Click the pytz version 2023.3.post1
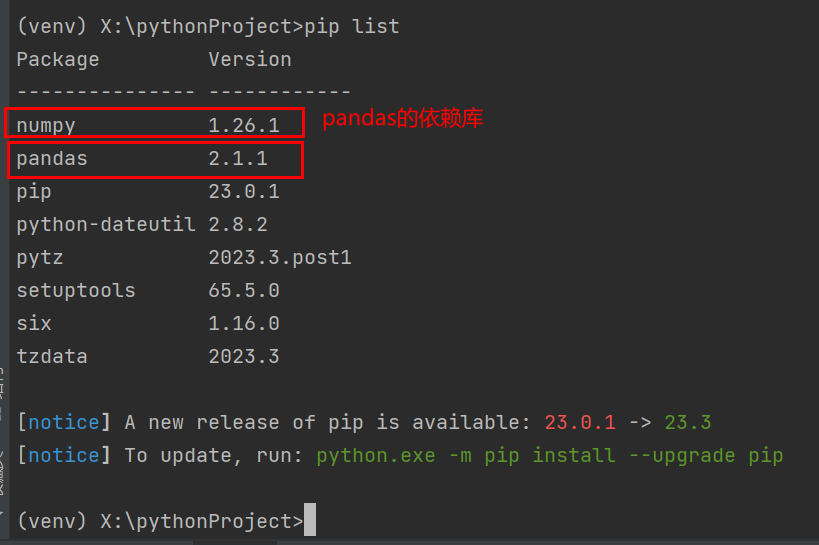The width and height of the screenshot is (819, 545). pyautogui.click(x=280, y=257)
